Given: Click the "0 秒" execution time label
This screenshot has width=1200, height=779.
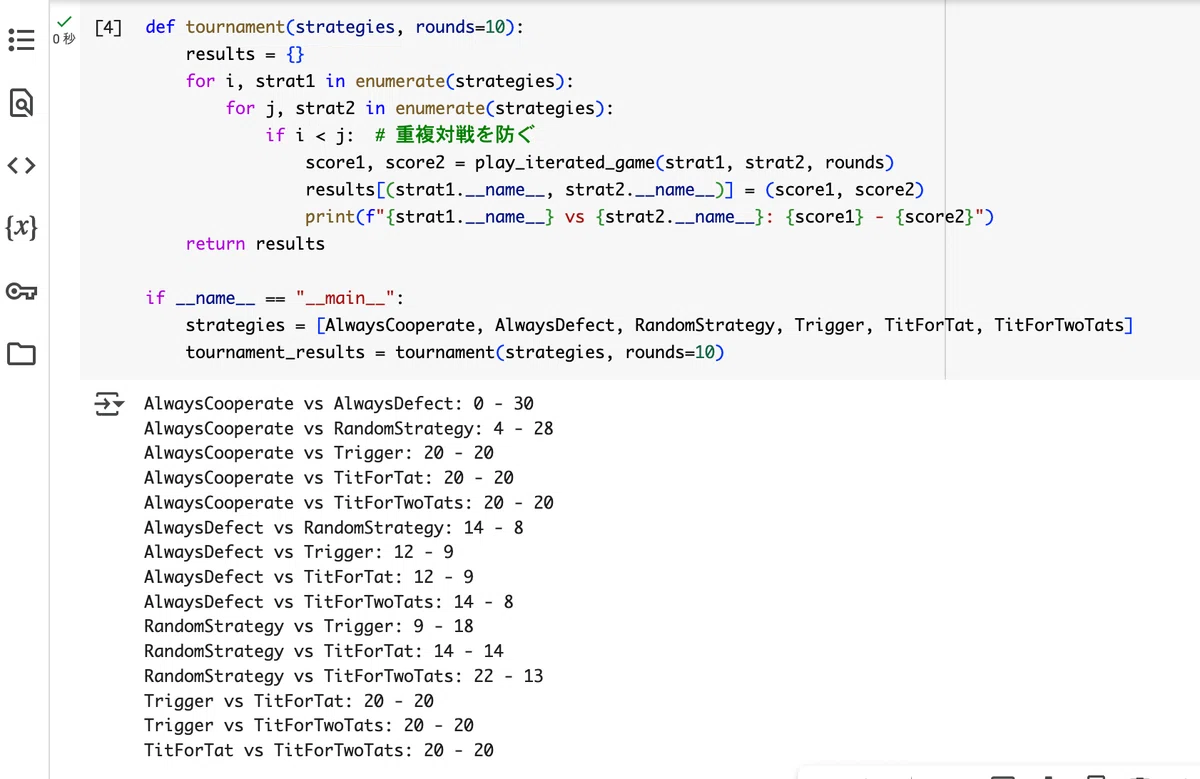Looking at the screenshot, I should tap(64, 39).
